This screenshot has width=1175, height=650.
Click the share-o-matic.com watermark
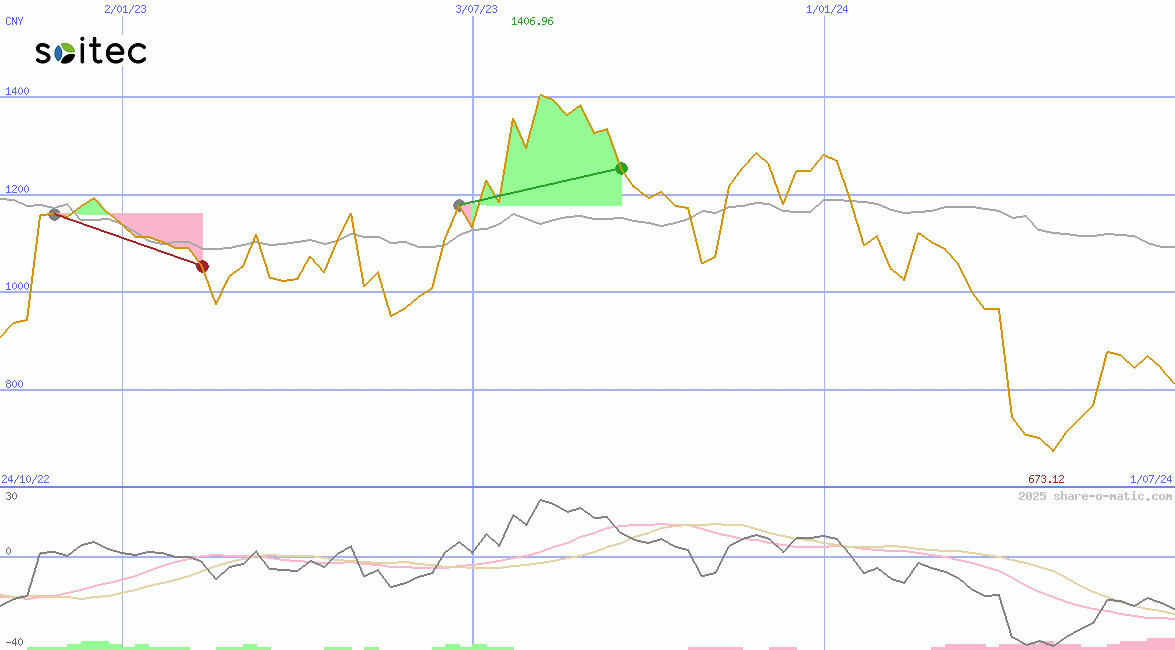tap(1095, 496)
